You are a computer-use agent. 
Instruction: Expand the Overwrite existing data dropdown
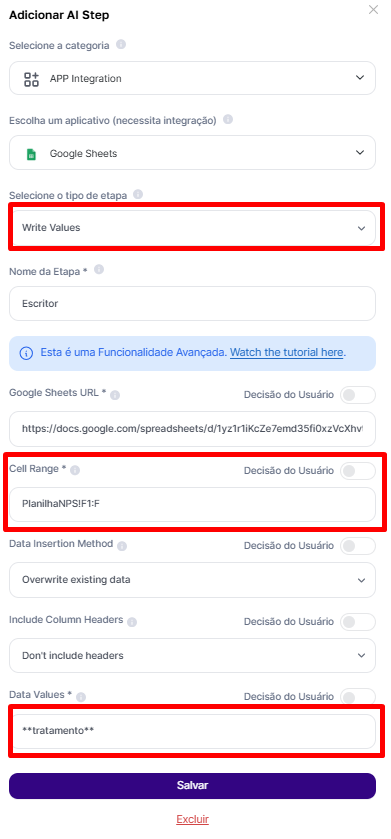coord(192,580)
